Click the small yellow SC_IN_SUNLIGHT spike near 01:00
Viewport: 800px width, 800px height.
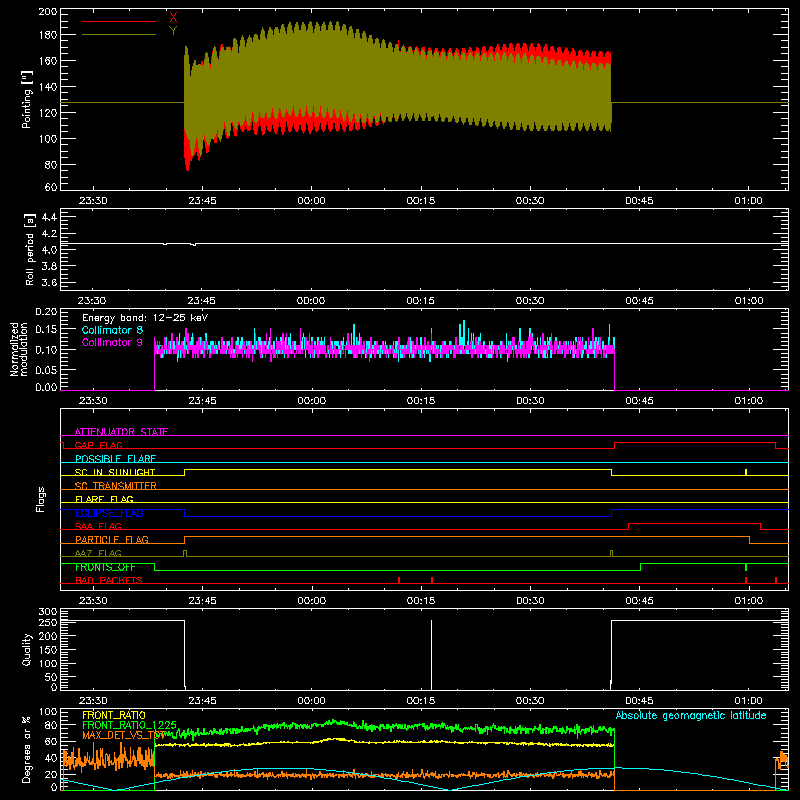pos(746,472)
